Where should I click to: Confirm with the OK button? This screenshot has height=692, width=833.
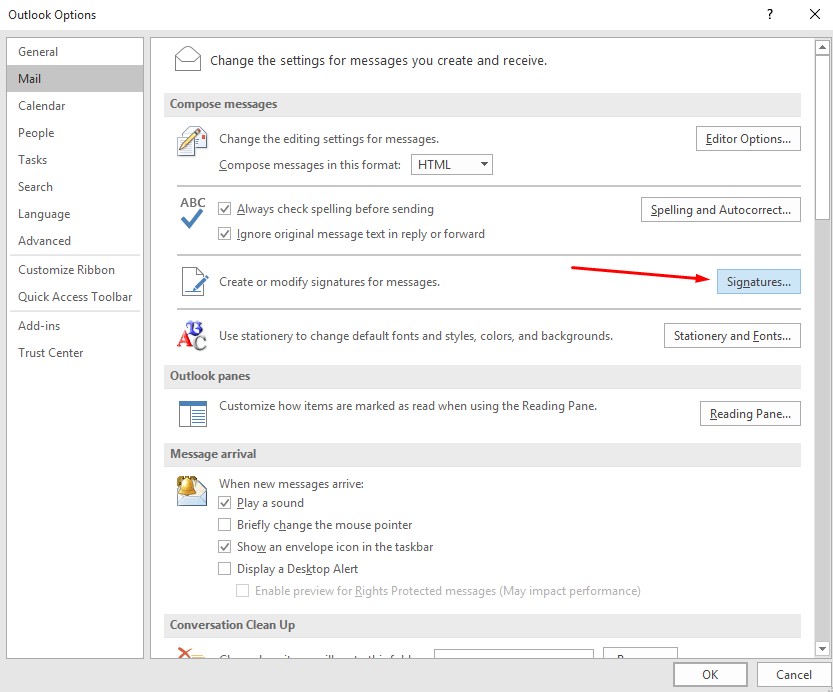(710, 674)
